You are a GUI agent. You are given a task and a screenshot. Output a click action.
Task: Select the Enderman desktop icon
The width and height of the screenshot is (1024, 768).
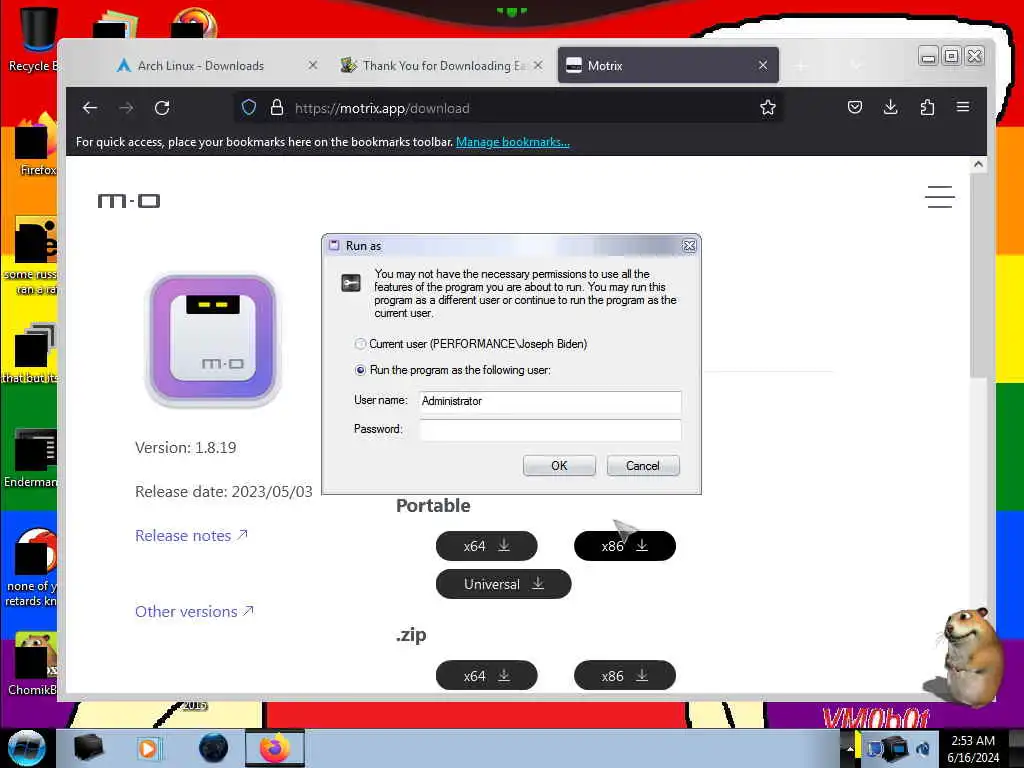click(x=33, y=457)
